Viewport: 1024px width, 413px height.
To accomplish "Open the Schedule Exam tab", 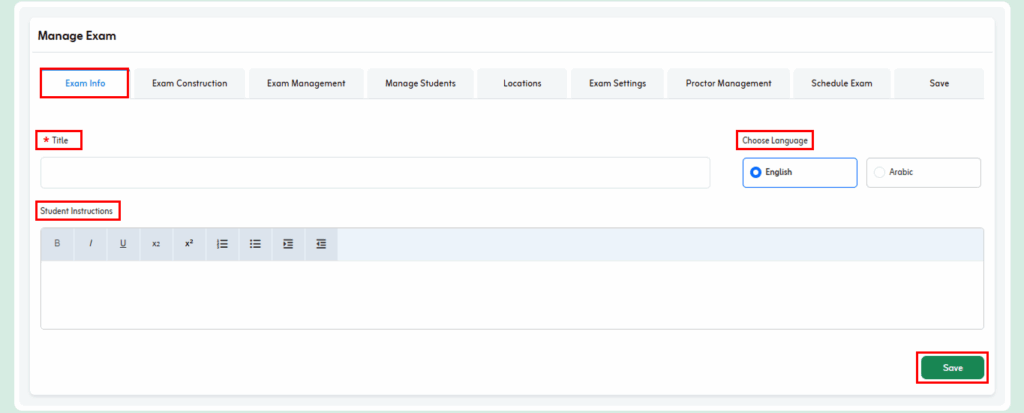I will (842, 83).
